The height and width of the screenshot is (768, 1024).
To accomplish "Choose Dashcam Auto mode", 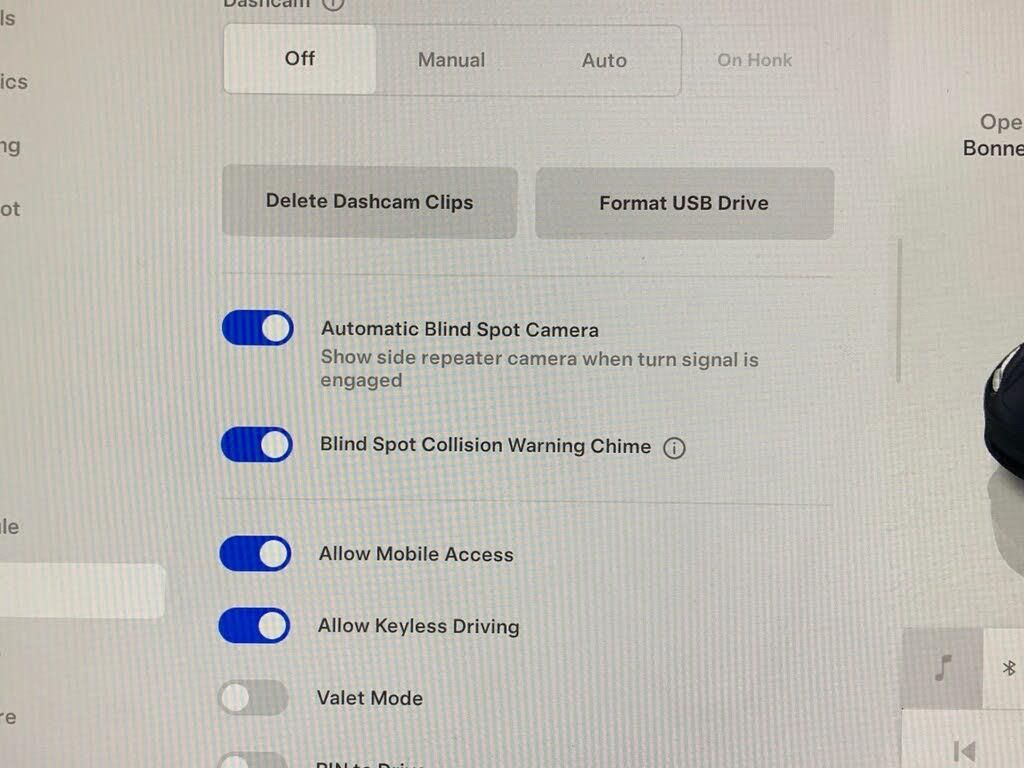I will tap(604, 61).
